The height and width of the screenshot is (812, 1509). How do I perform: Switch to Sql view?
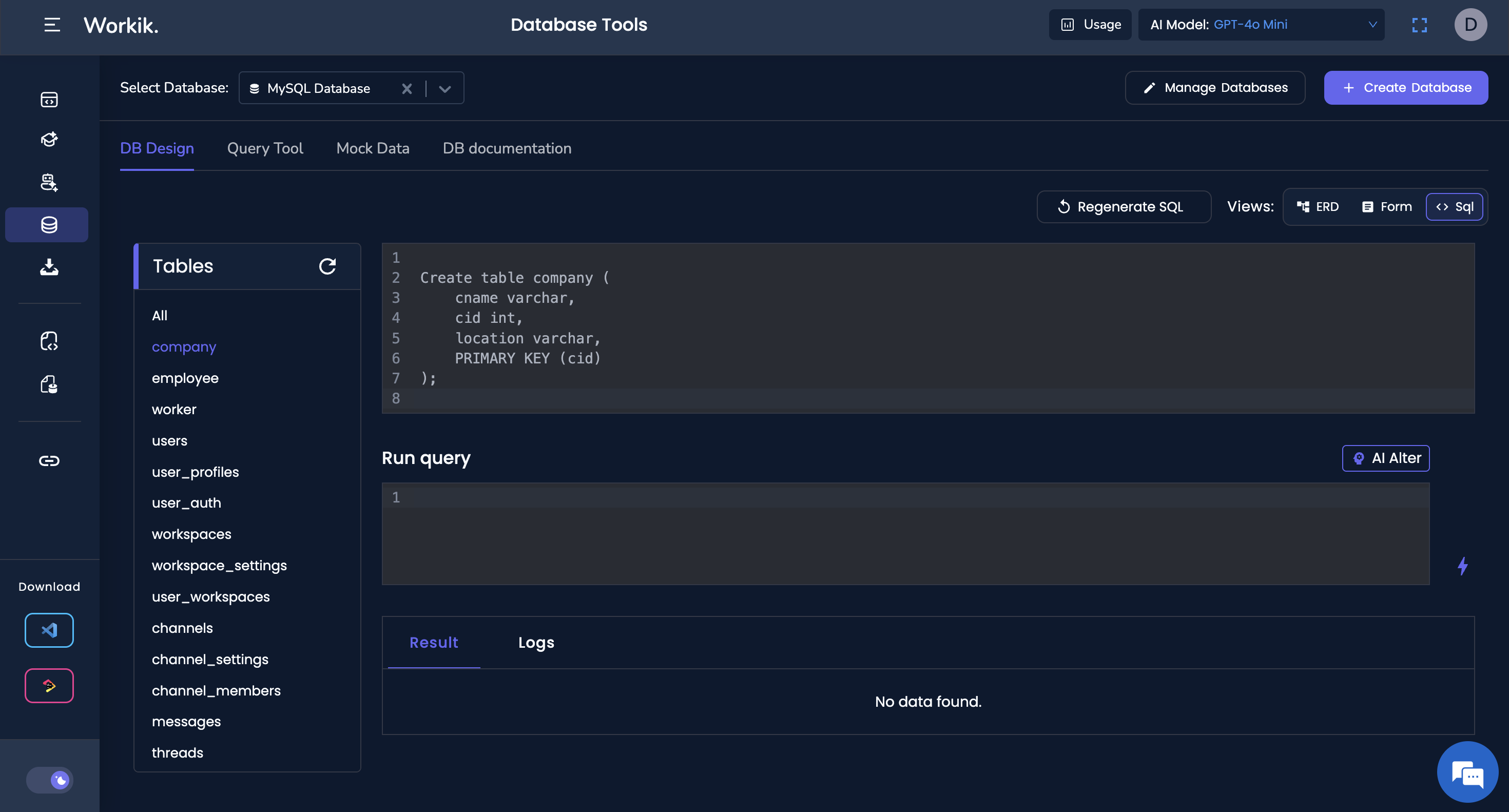tap(1454, 207)
